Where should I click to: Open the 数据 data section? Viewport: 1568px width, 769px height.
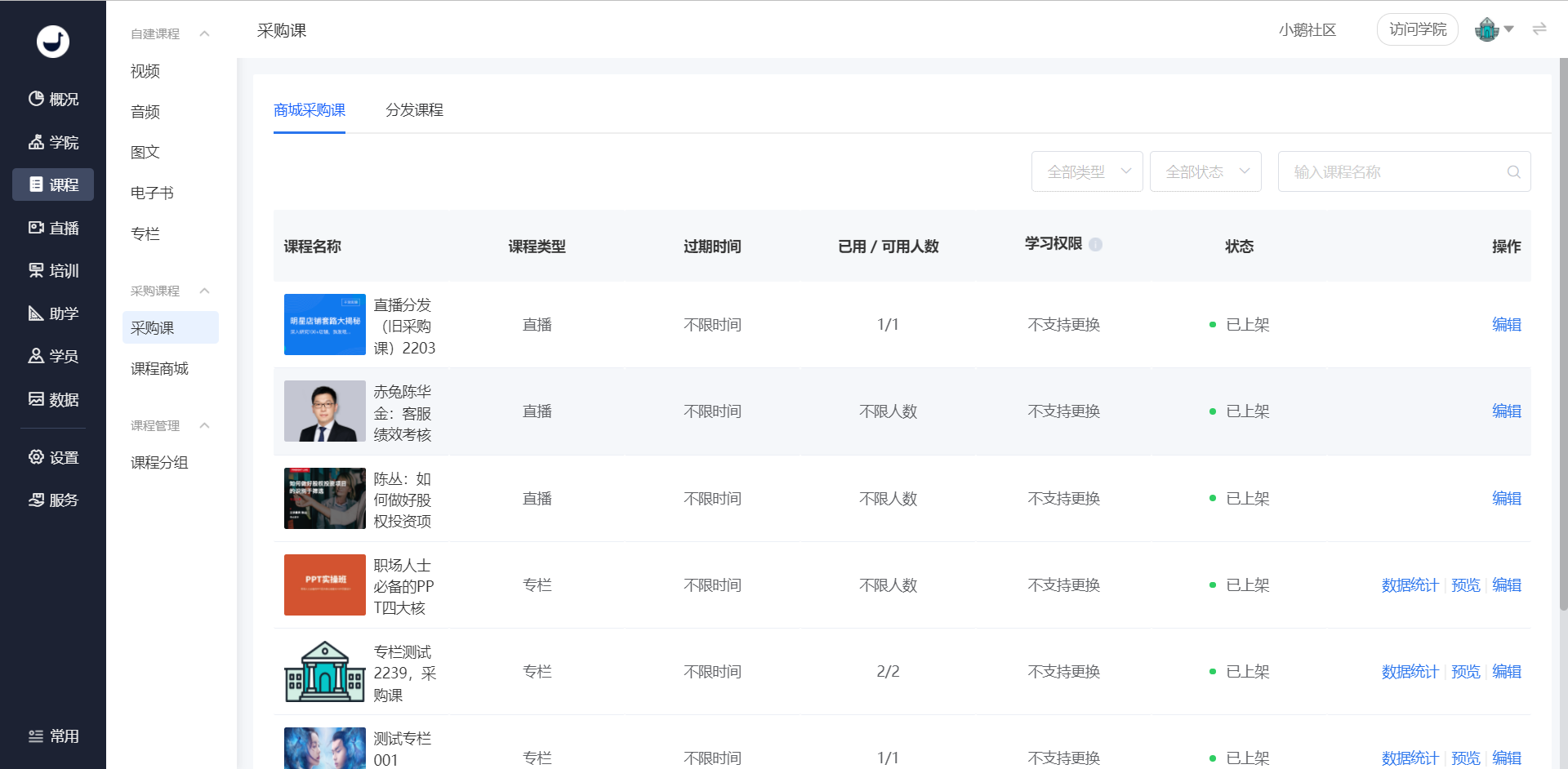tap(53, 399)
